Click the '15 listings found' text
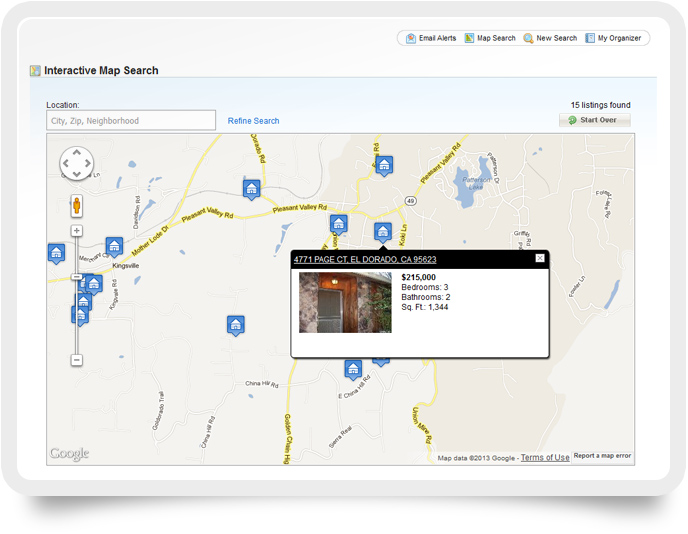Image resolution: width=688 pixels, height=534 pixels. [600, 105]
